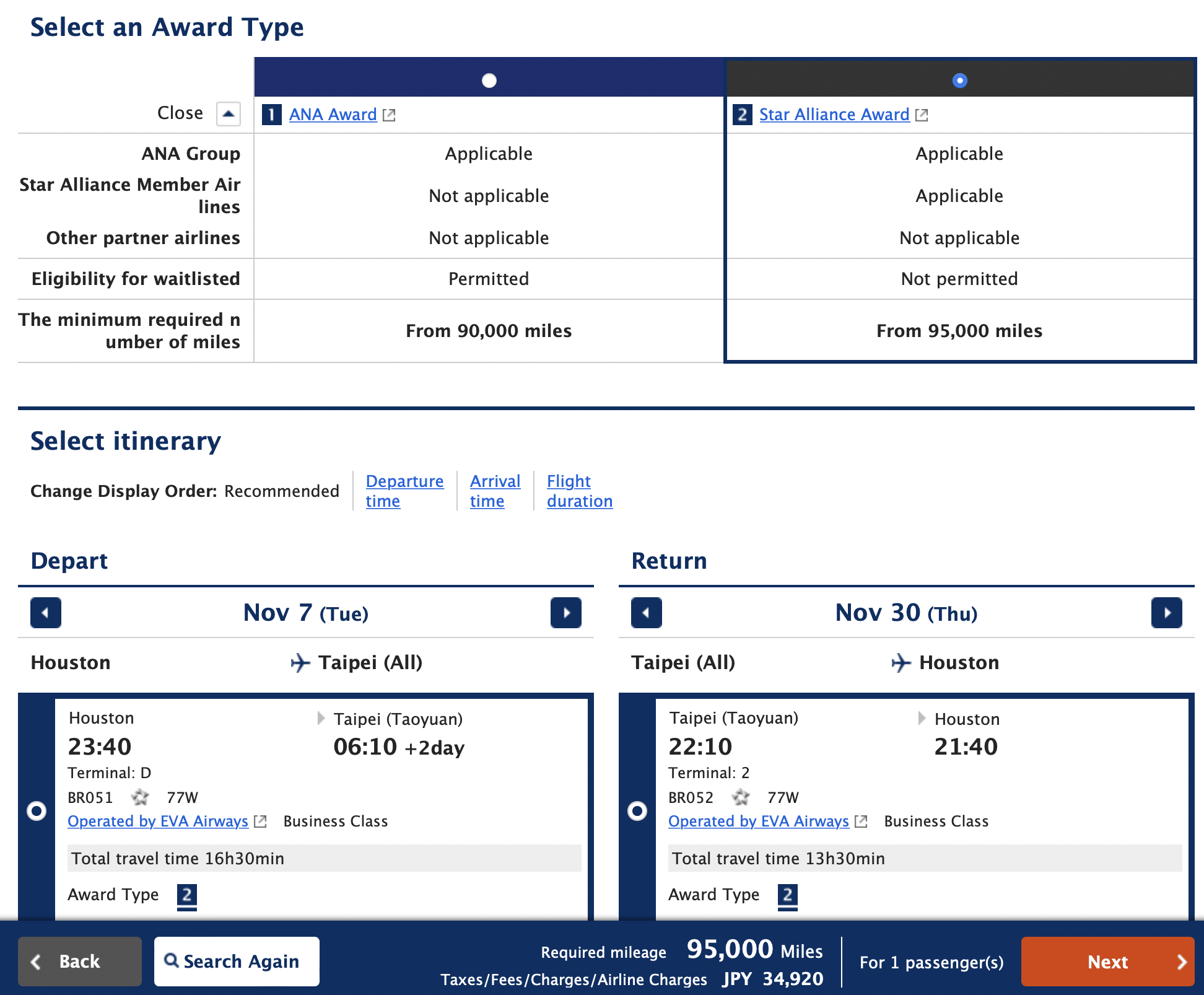Click the Search Again button
The height and width of the screenshot is (995, 1204).
(x=237, y=961)
